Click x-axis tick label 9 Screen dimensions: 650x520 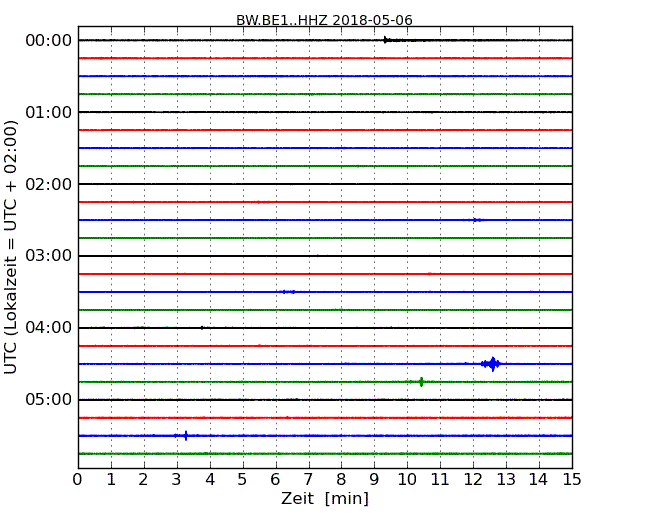[374, 480]
